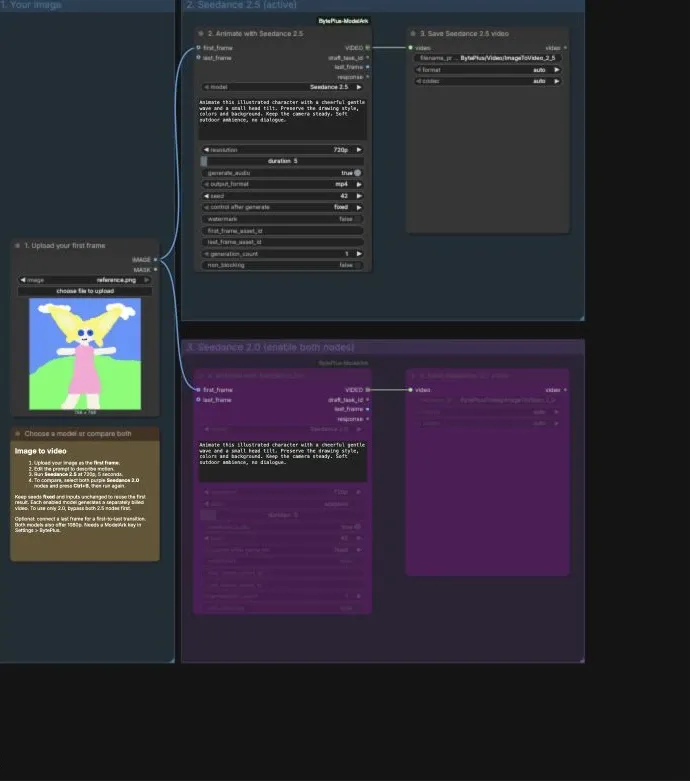The image size is (690, 781).
Task: Collapse the '2. Animate with Seedance 2.5' node dot
Action: [x=201, y=33]
